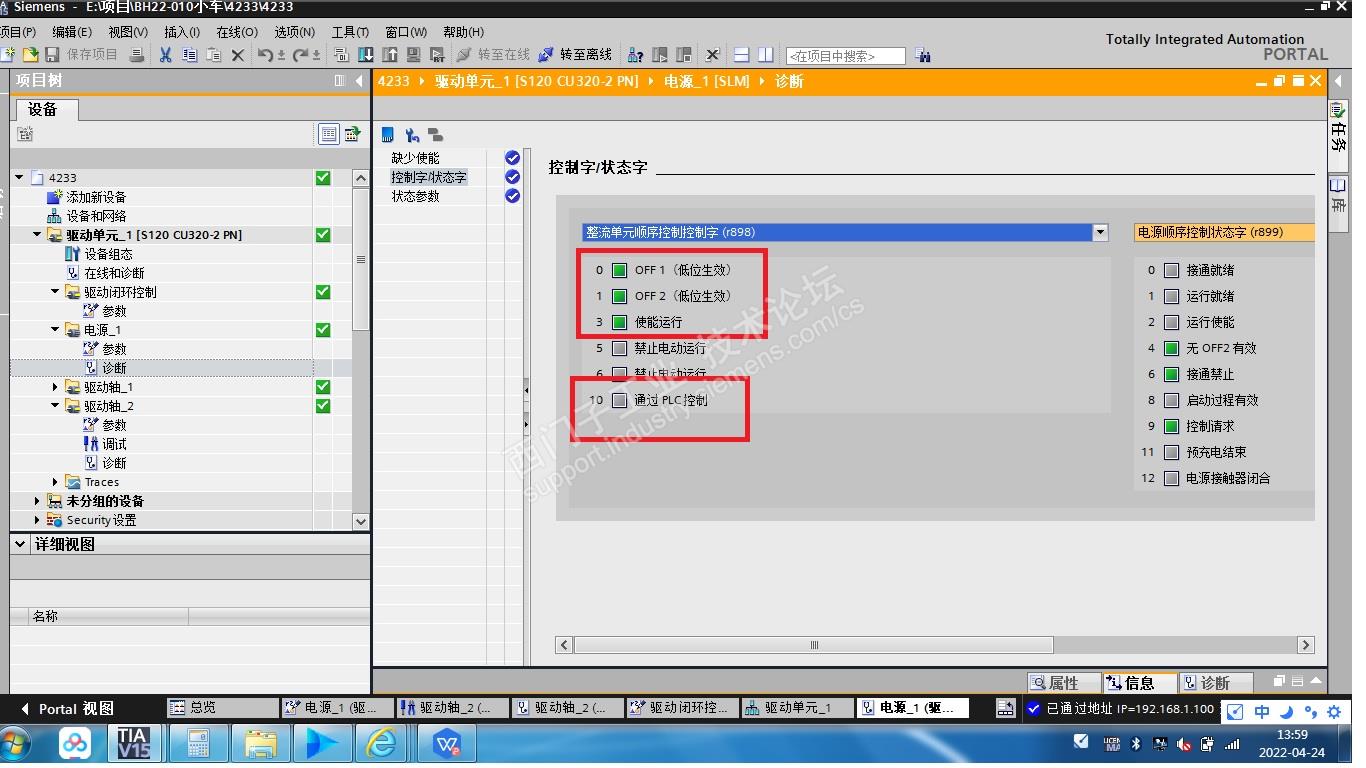Open the Windows Start menu
Viewport: 1366px width, 768px height.
16,744
